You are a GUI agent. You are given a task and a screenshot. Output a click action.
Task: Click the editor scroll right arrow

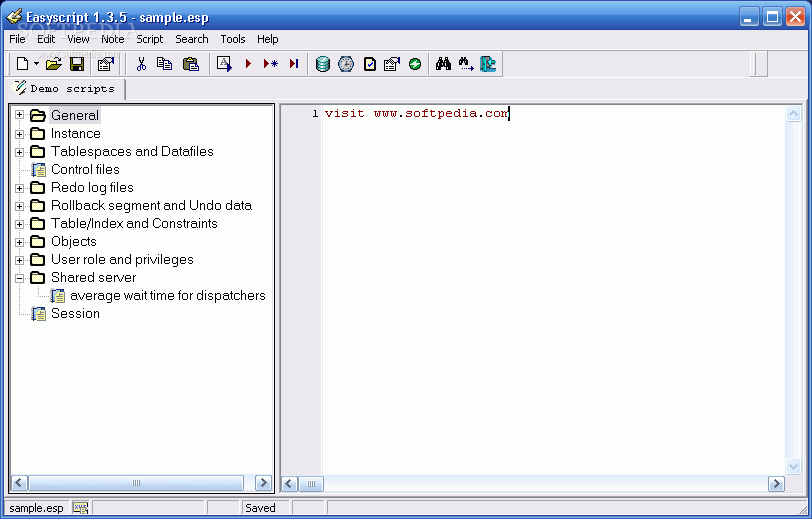coord(776,484)
